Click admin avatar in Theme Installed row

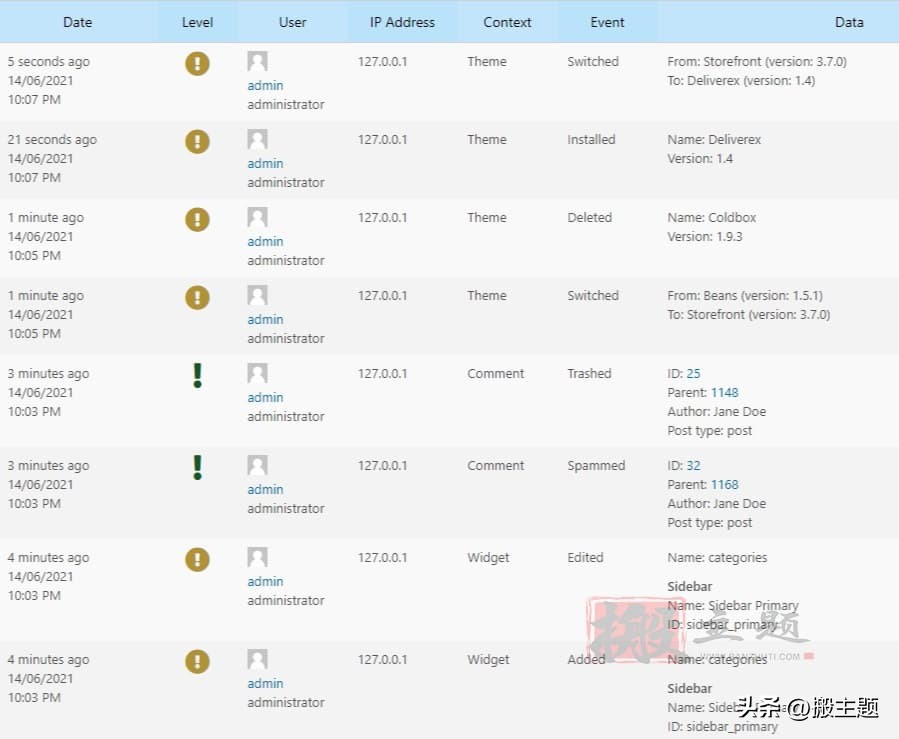tap(257, 140)
